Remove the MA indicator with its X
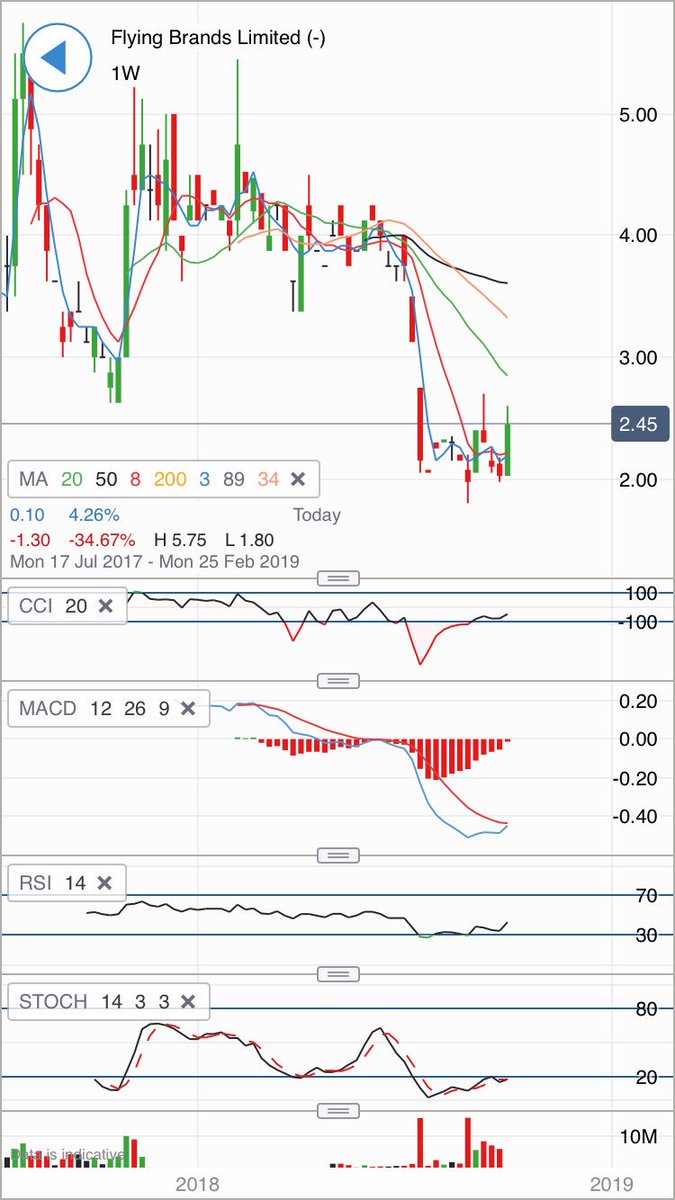 tap(297, 479)
